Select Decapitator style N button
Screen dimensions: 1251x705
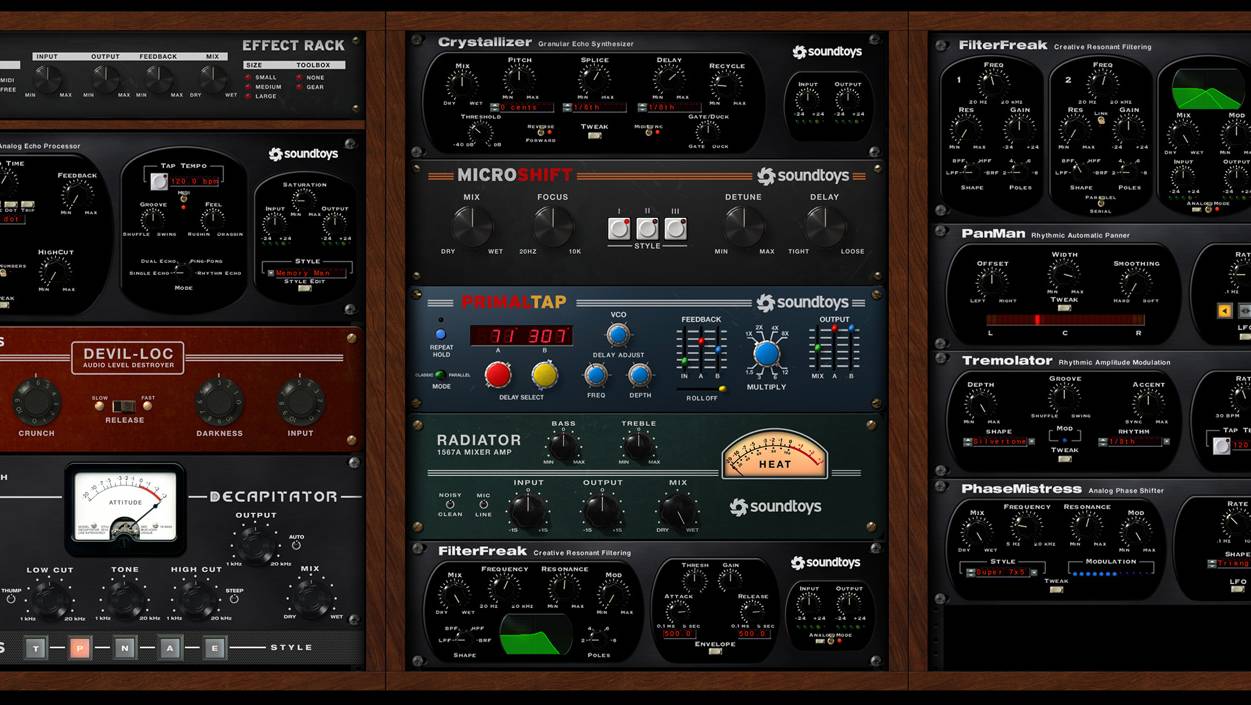(125, 647)
